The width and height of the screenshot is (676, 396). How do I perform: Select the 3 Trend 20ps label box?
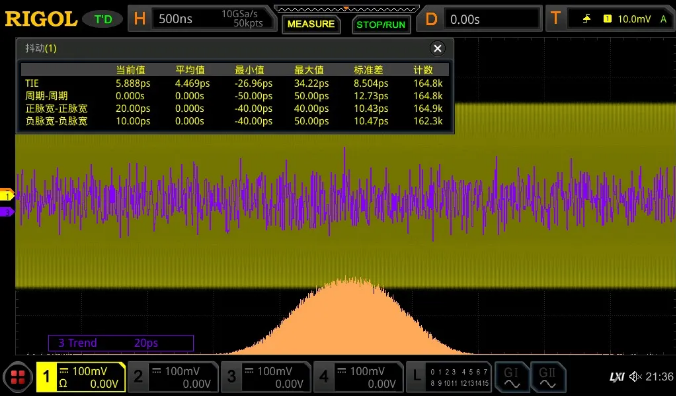(x=121, y=343)
